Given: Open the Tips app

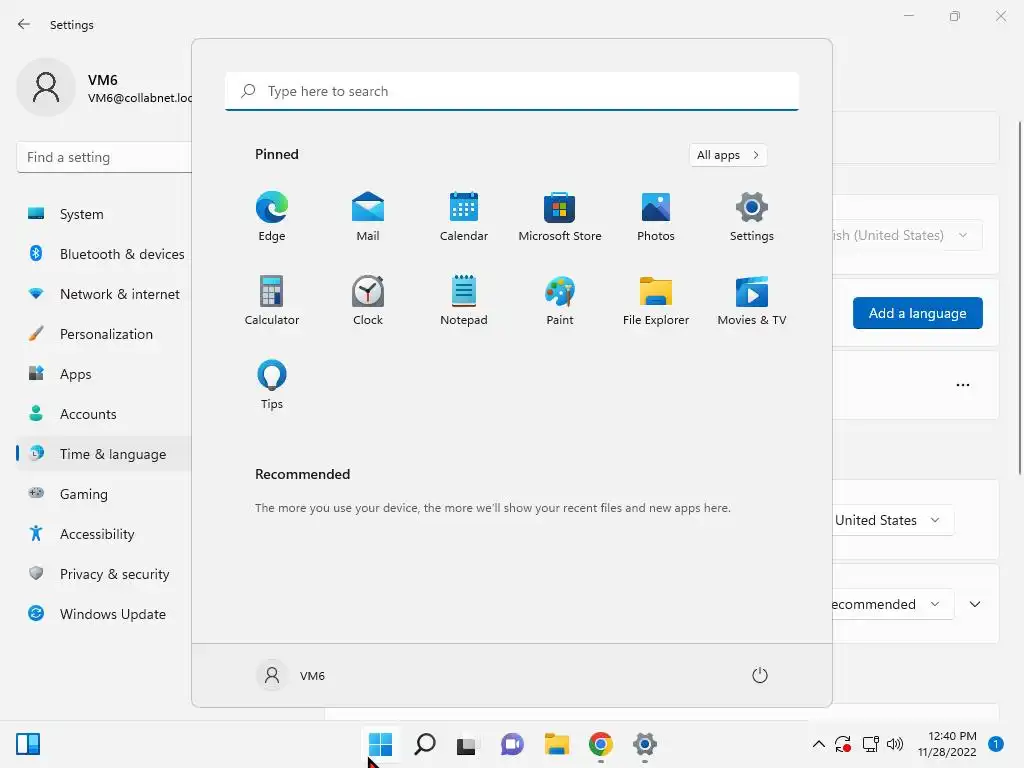Looking at the screenshot, I should pyautogui.click(x=272, y=385).
